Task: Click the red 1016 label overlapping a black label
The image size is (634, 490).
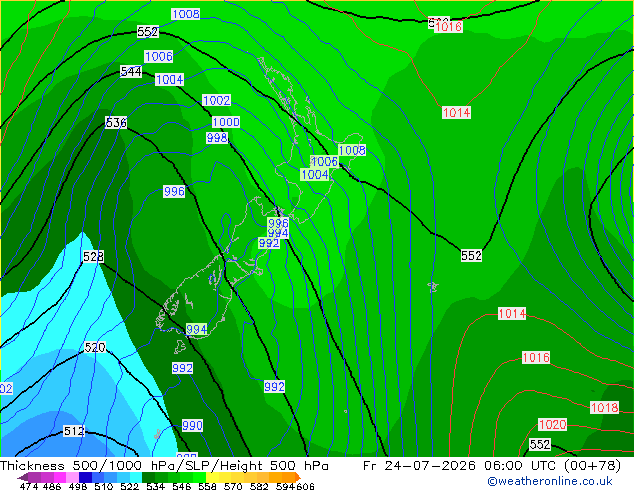Action: 449,27
